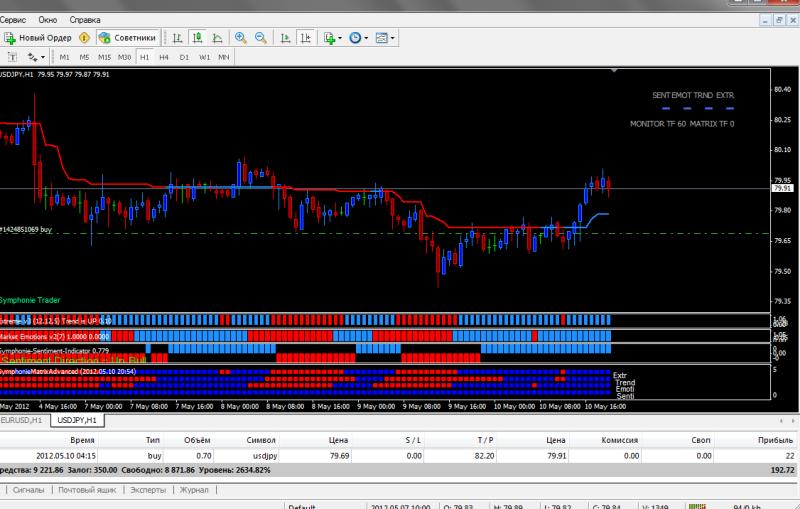Screen dimensions: 800x509
Task: Zoom out of the chart
Action: [261, 38]
